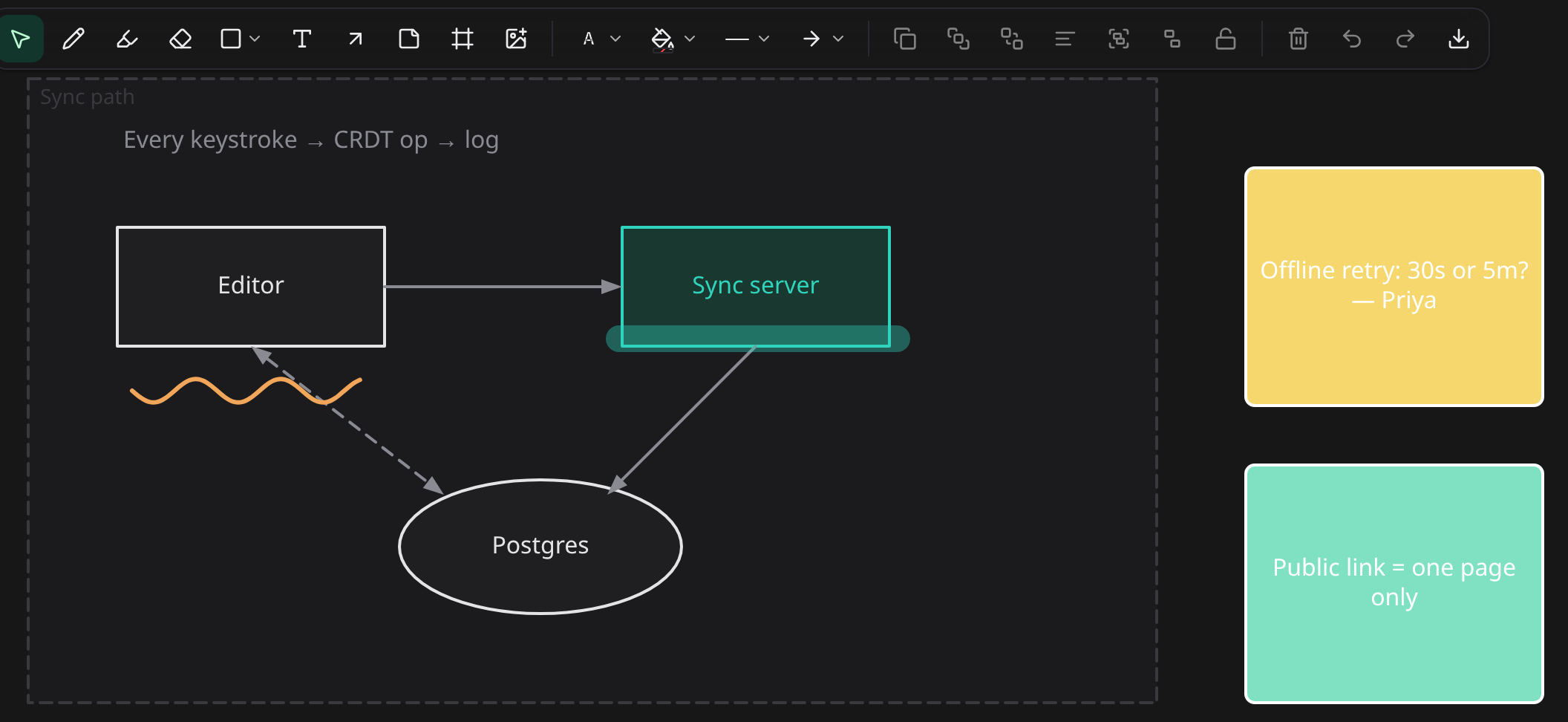Viewport: 1568px width, 722px height.
Task: Toggle lock on the selected element
Action: click(1225, 39)
